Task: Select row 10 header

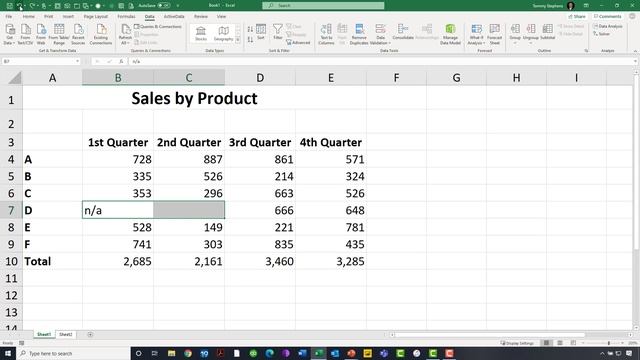Action: (x=11, y=261)
